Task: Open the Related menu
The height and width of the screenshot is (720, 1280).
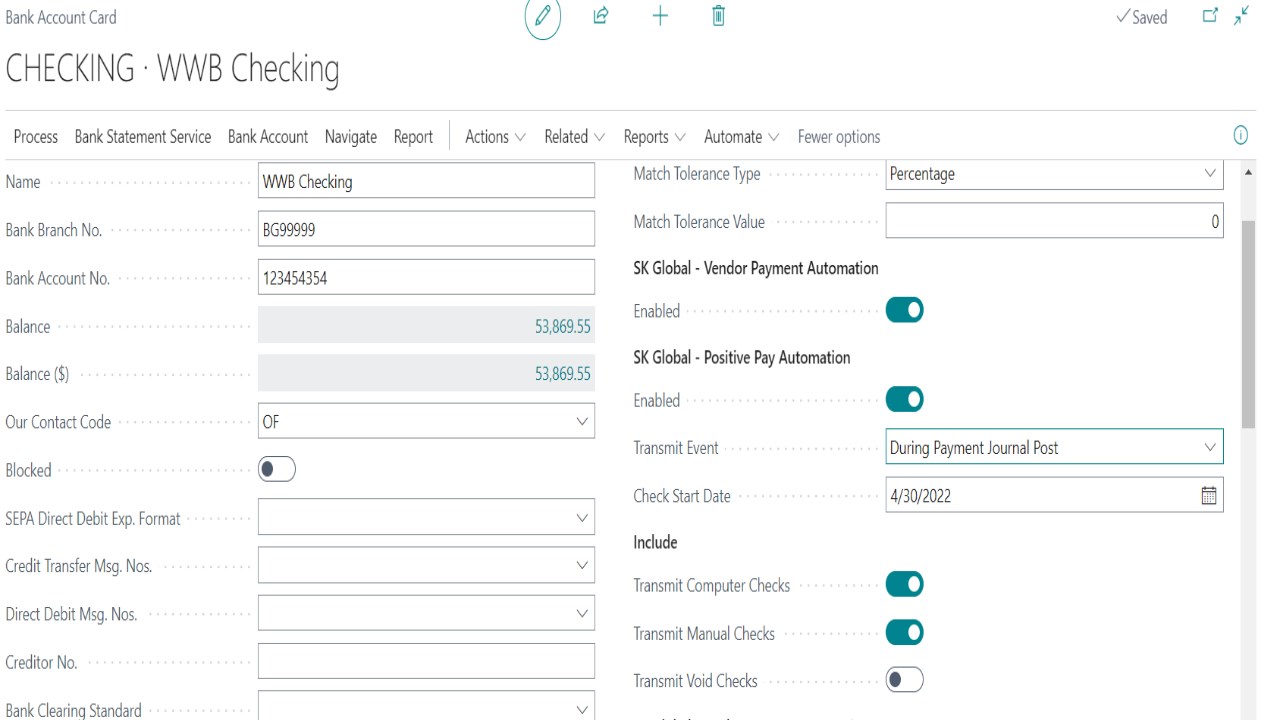Action: point(574,137)
